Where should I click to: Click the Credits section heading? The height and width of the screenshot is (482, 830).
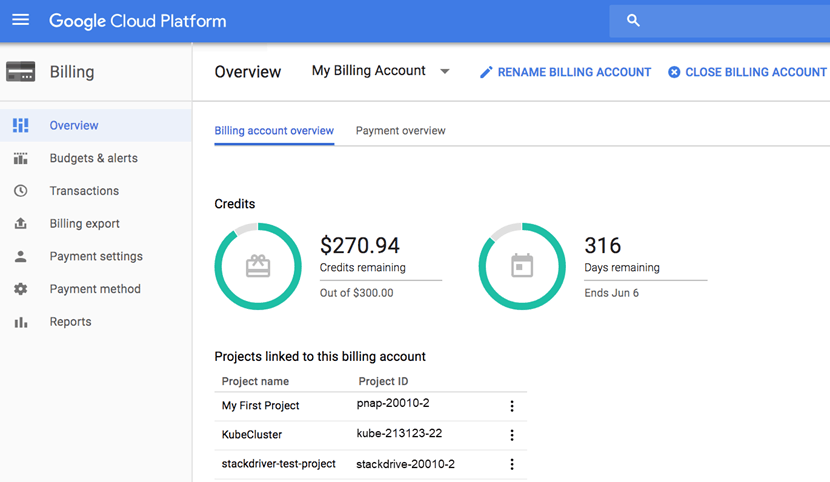point(234,204)
